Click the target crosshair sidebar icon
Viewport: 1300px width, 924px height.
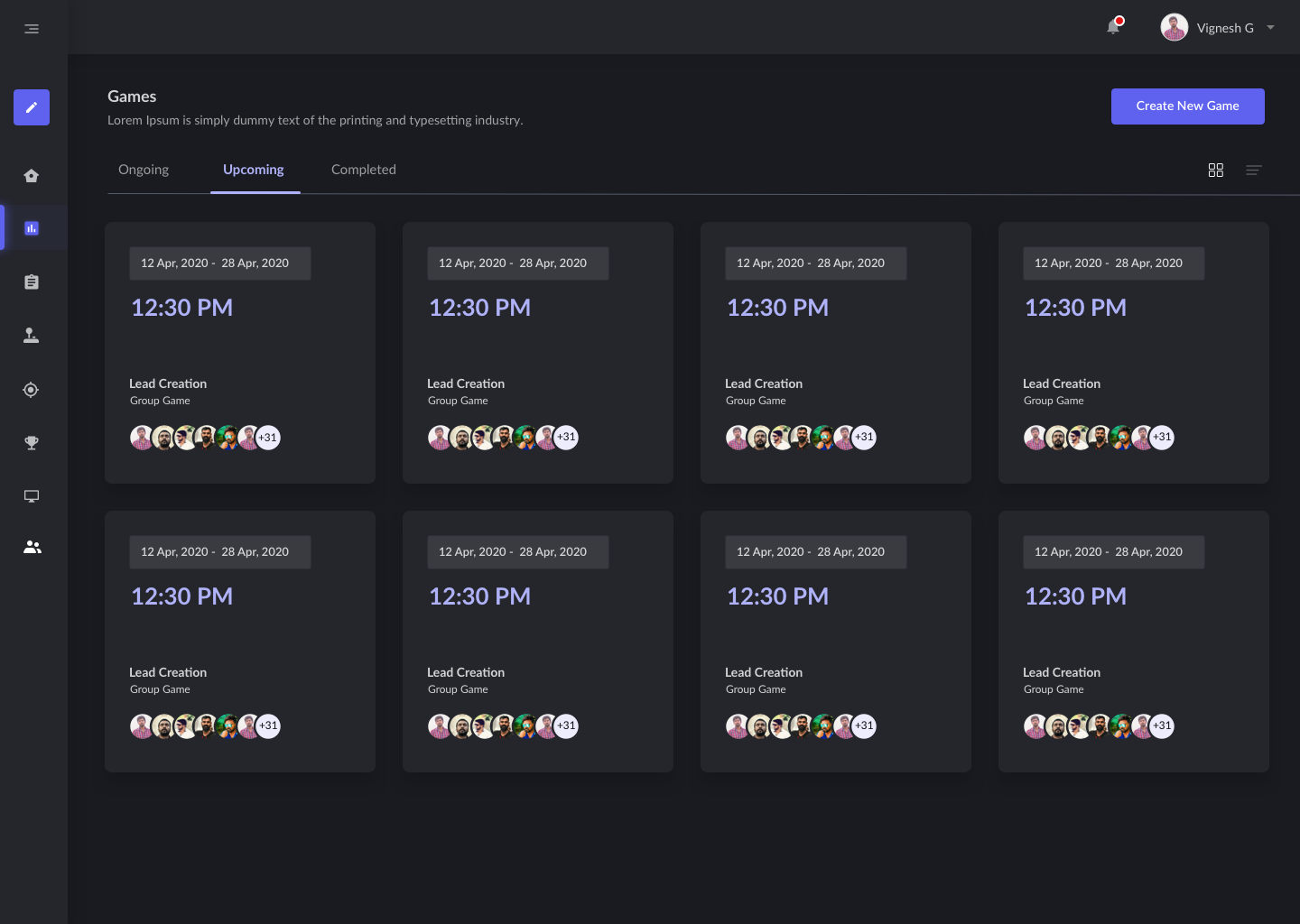click(32, 390)
